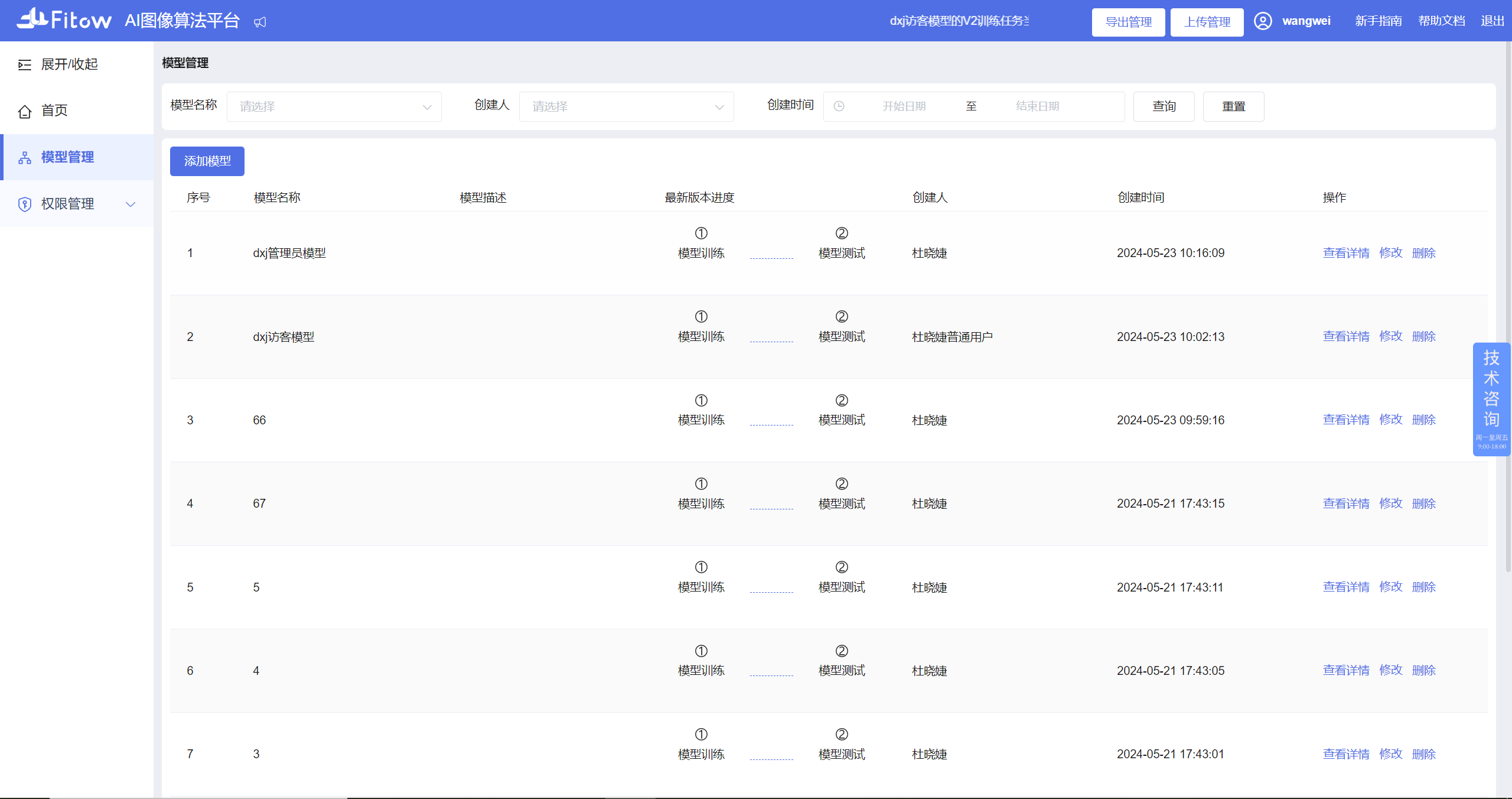
Task: Click the 开始日期 input field
Action: [904, 106]
